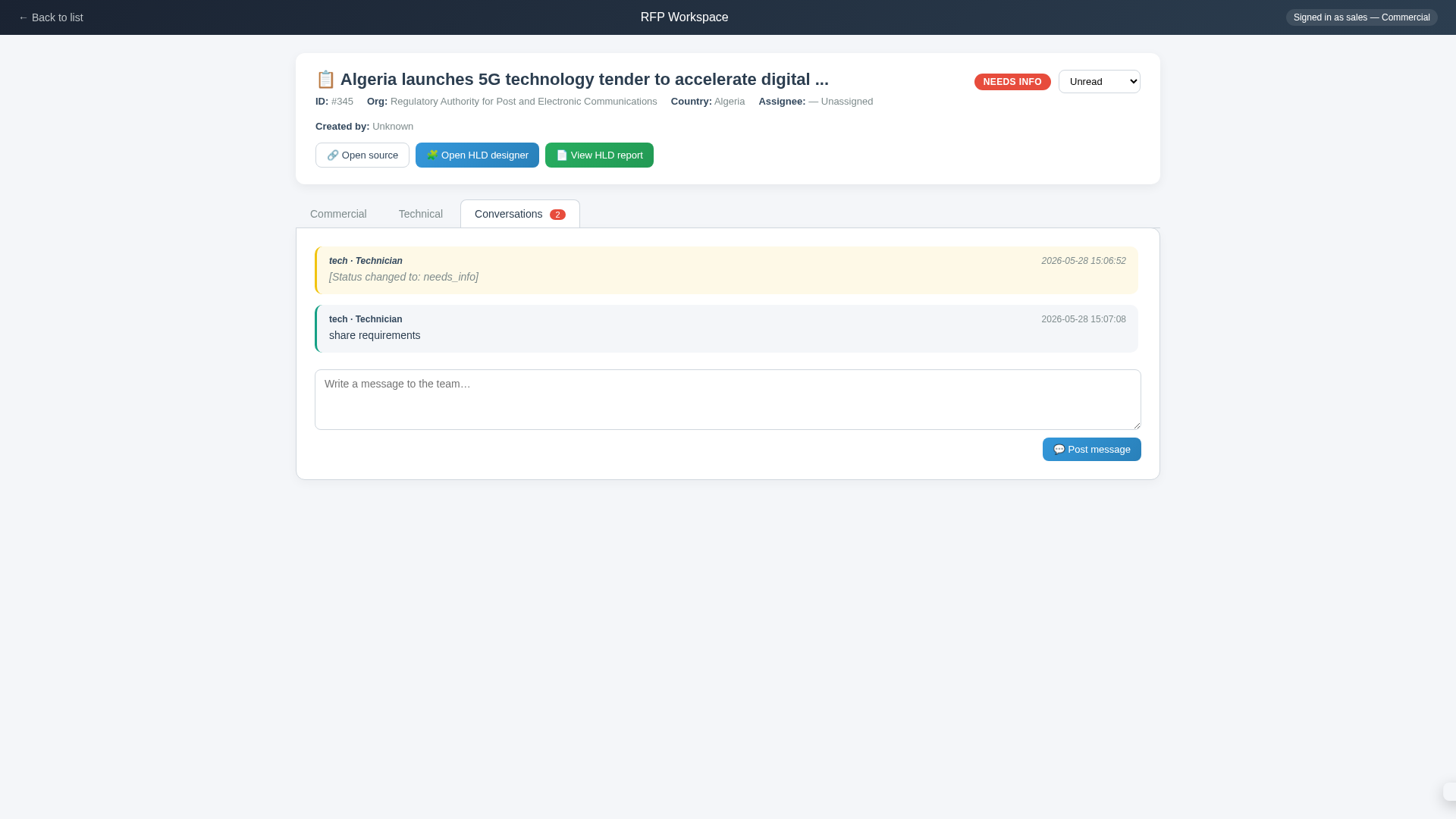Click the Open source button

point(362,155)
